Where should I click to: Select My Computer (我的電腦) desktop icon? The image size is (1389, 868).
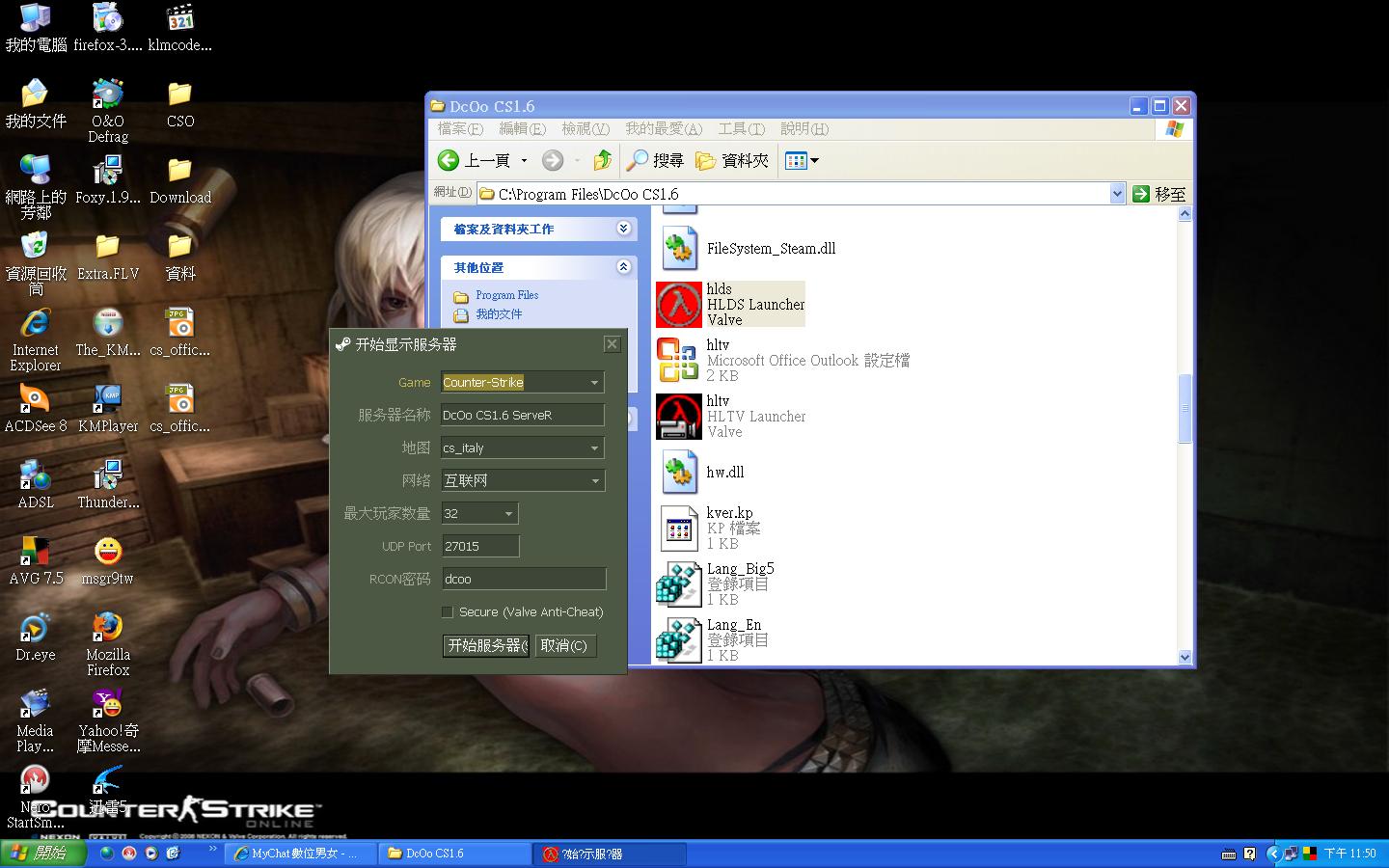tap(36, 29)
